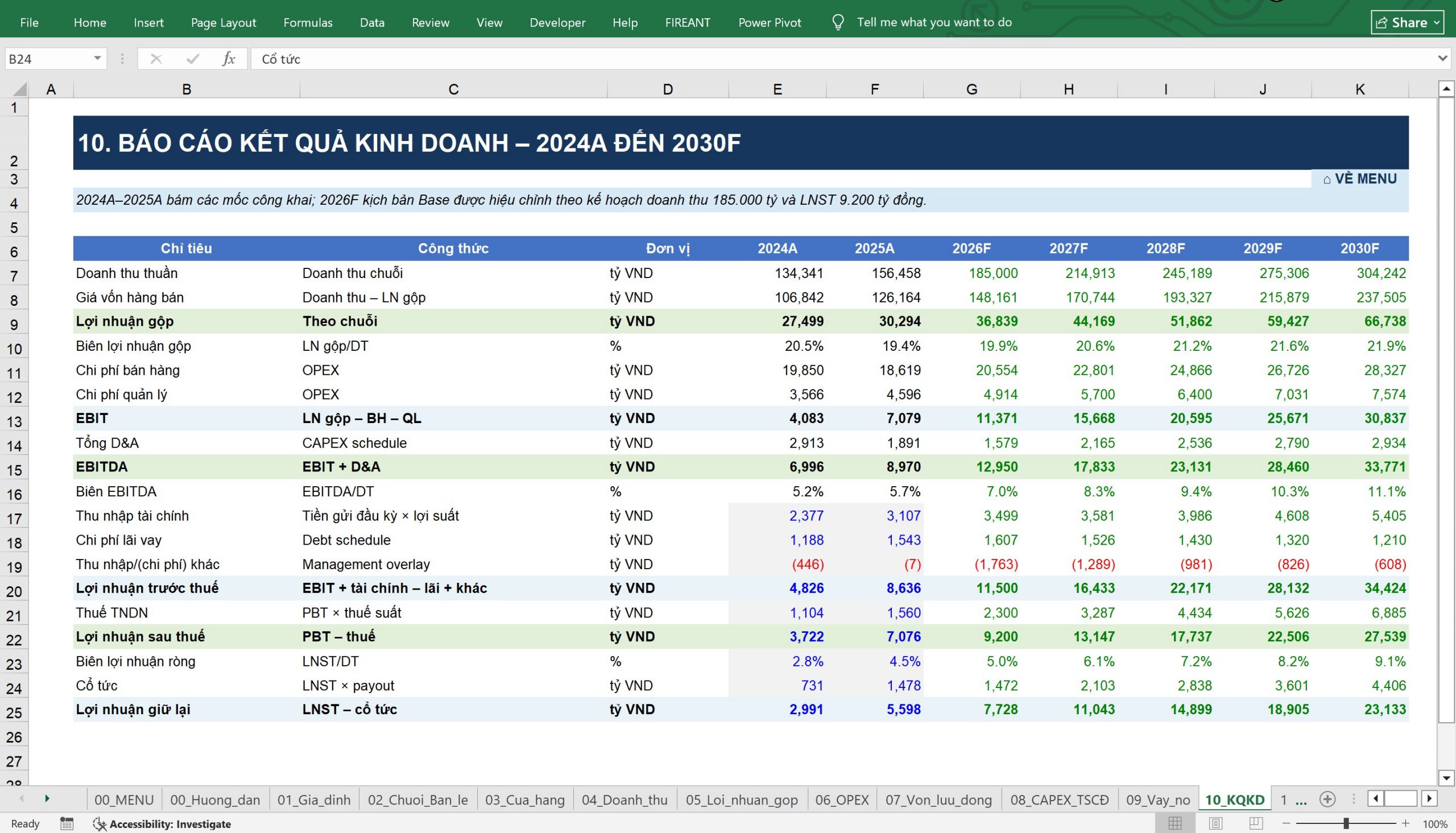Click Accessibility: Investigate in status bar
Image resolution: width=1456 pixels, height=833 pixels.
(163, 823)
